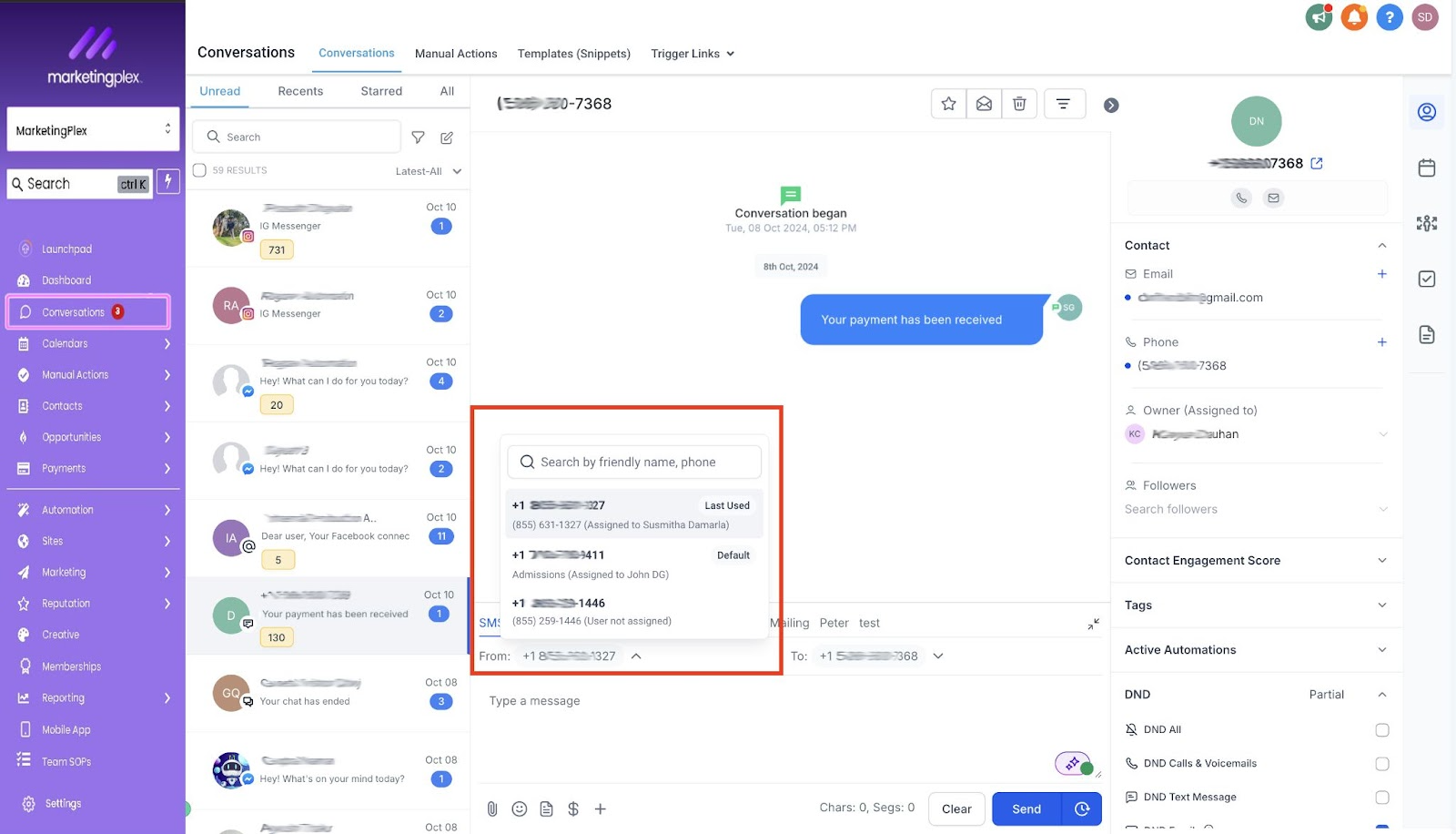Image resolution: width=1456 pixels, height=834 pixels.
Task: Mark conversation unread via envelope icon
Action: (x=984, y=104)
